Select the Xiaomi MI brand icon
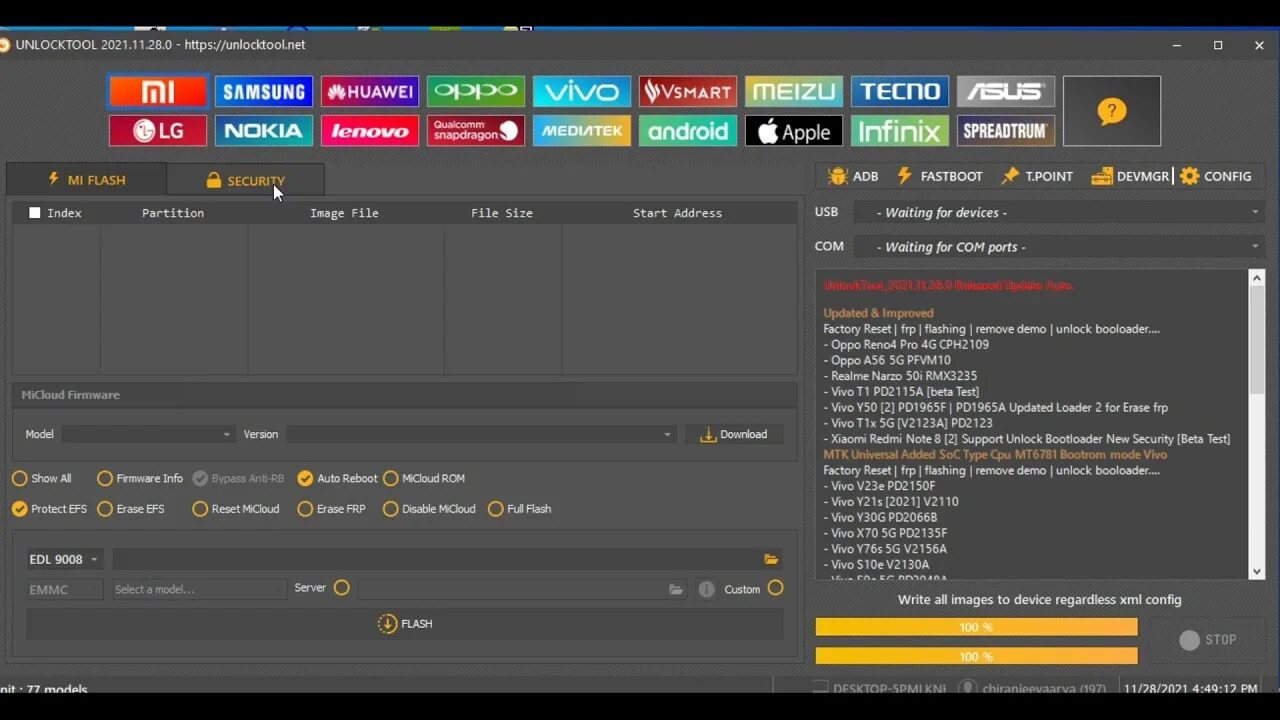This screenshot has height=720, width=1280. (x=158, y=92)
